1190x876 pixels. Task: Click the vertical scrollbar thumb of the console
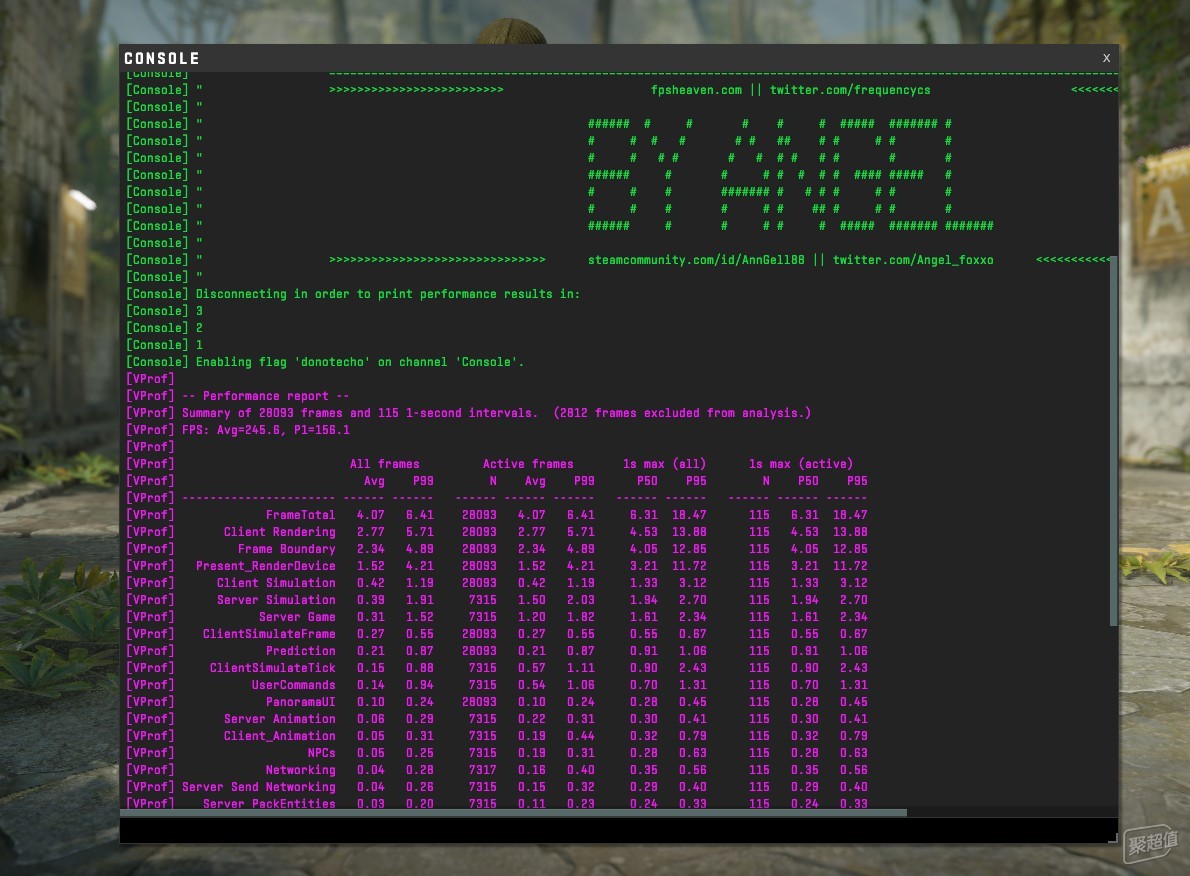pyautogui.click(x=1113, y=441)
